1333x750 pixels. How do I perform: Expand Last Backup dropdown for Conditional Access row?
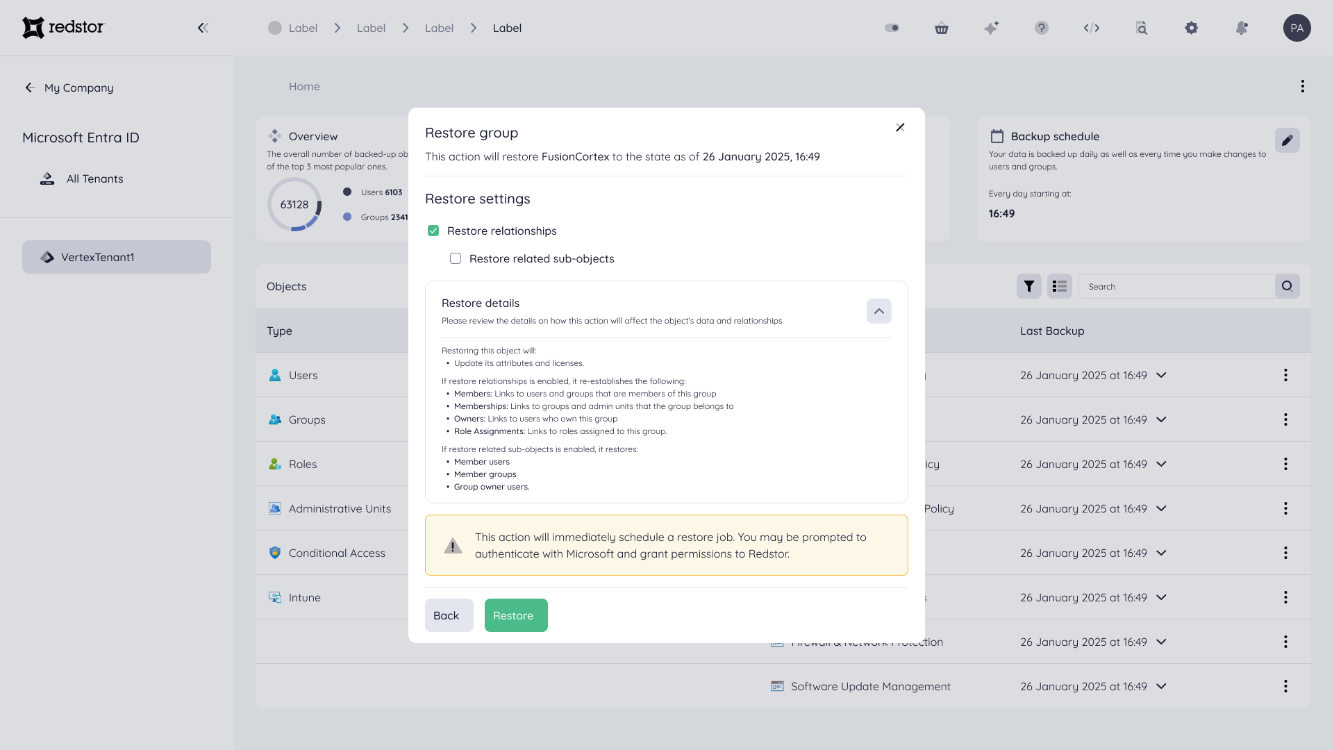point(1161,553)
